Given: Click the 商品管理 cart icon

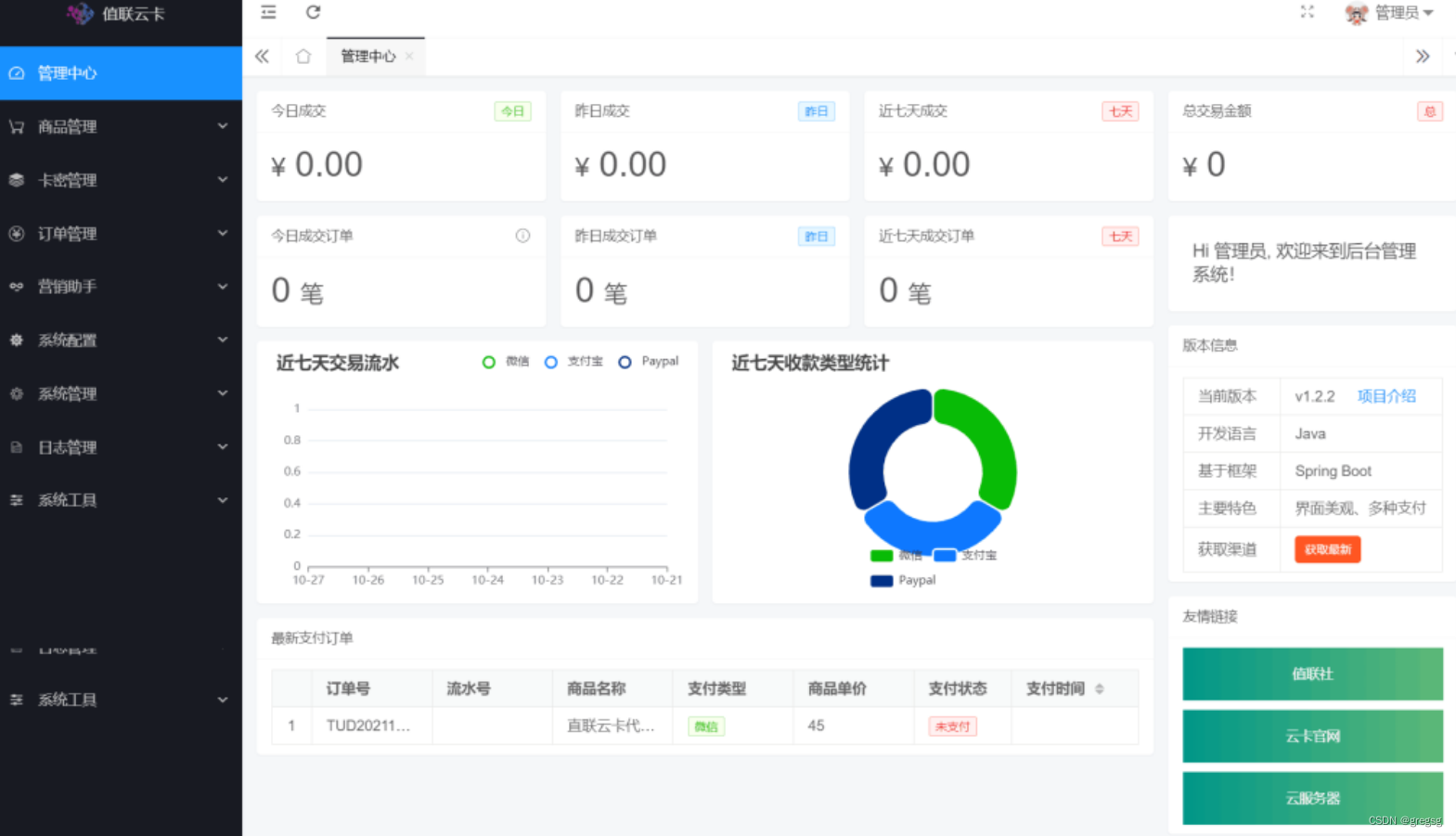Looking at the screenshot, I should [17, 127].
